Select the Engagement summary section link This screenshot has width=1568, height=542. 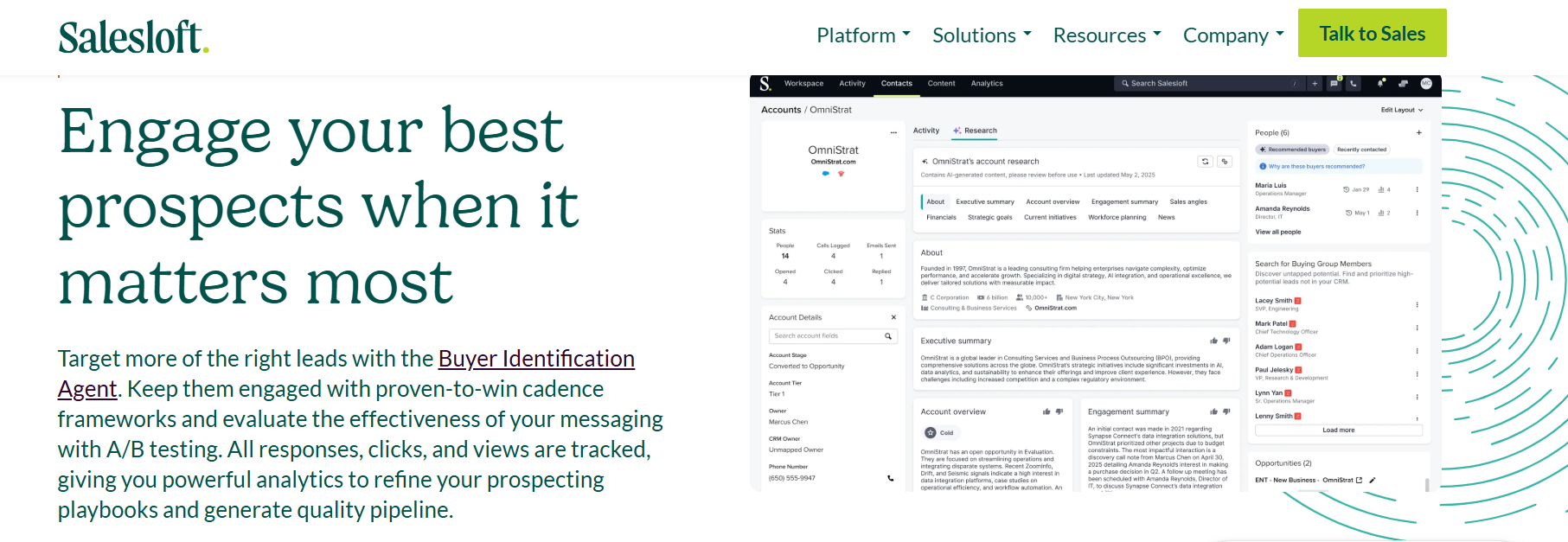point(1124,202)
